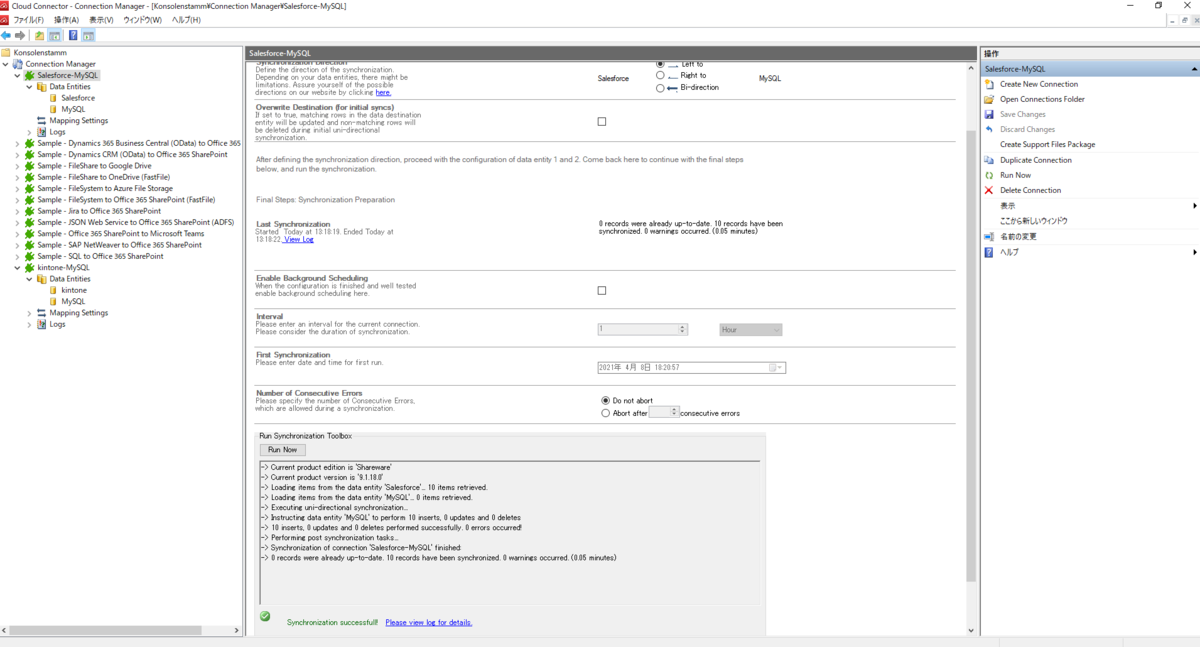
Task: Click 'Please view log for details' link
Action: [428, 623]
